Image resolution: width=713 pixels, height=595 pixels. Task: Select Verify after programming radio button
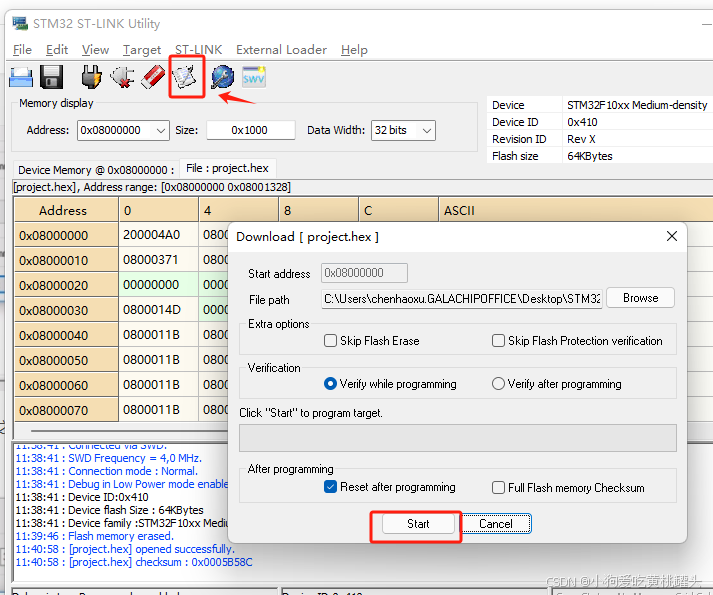click(x=498, y=384)
